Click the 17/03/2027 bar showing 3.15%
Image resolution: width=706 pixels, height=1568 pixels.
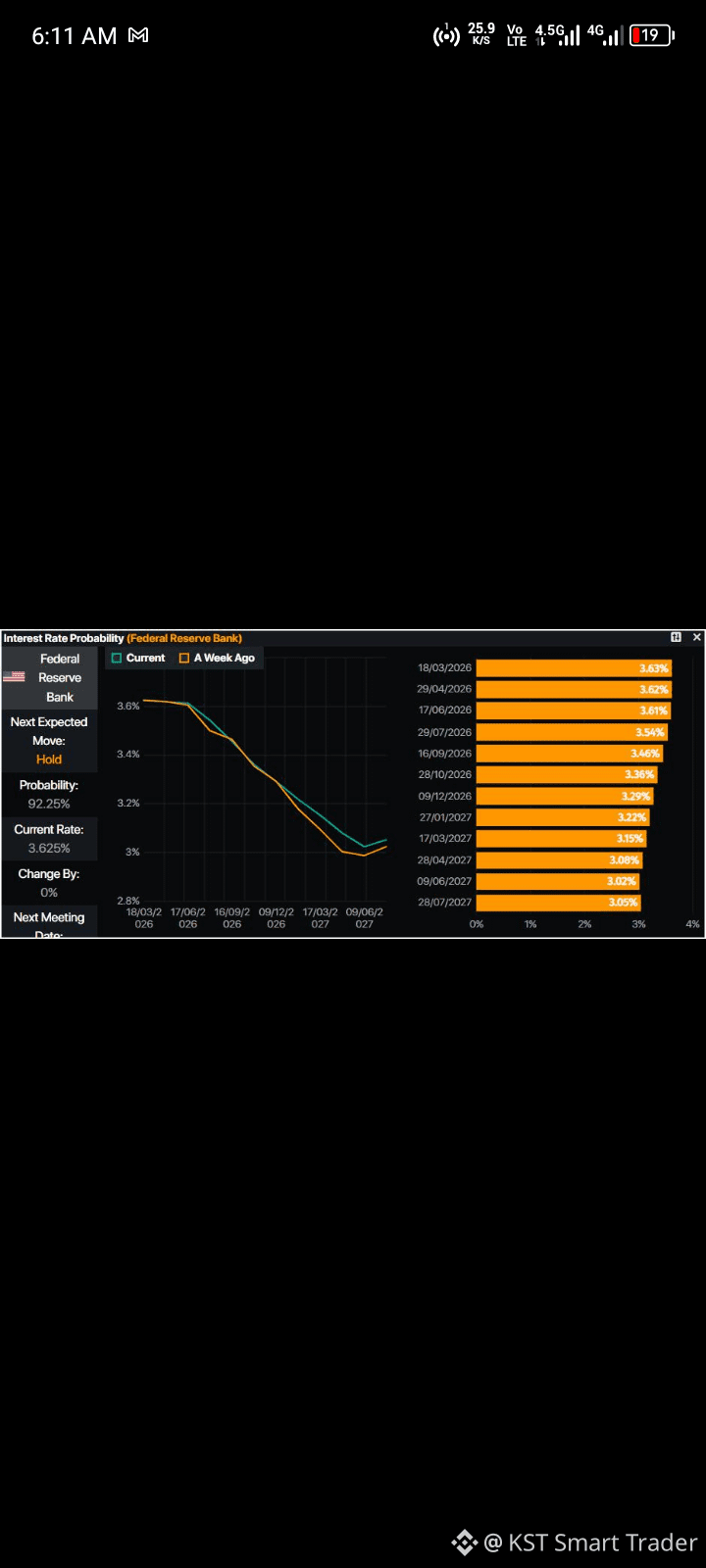pyautogui.click(x=561, y=838)
